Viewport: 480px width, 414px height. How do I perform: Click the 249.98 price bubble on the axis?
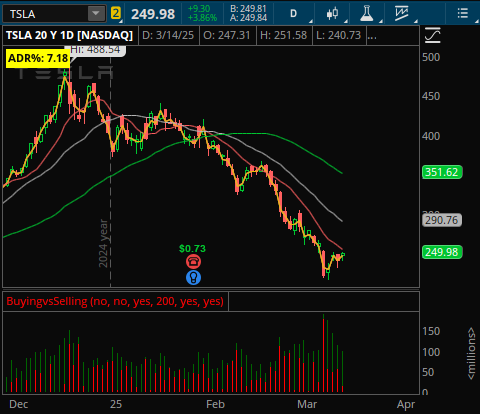[x=442, y=252]
